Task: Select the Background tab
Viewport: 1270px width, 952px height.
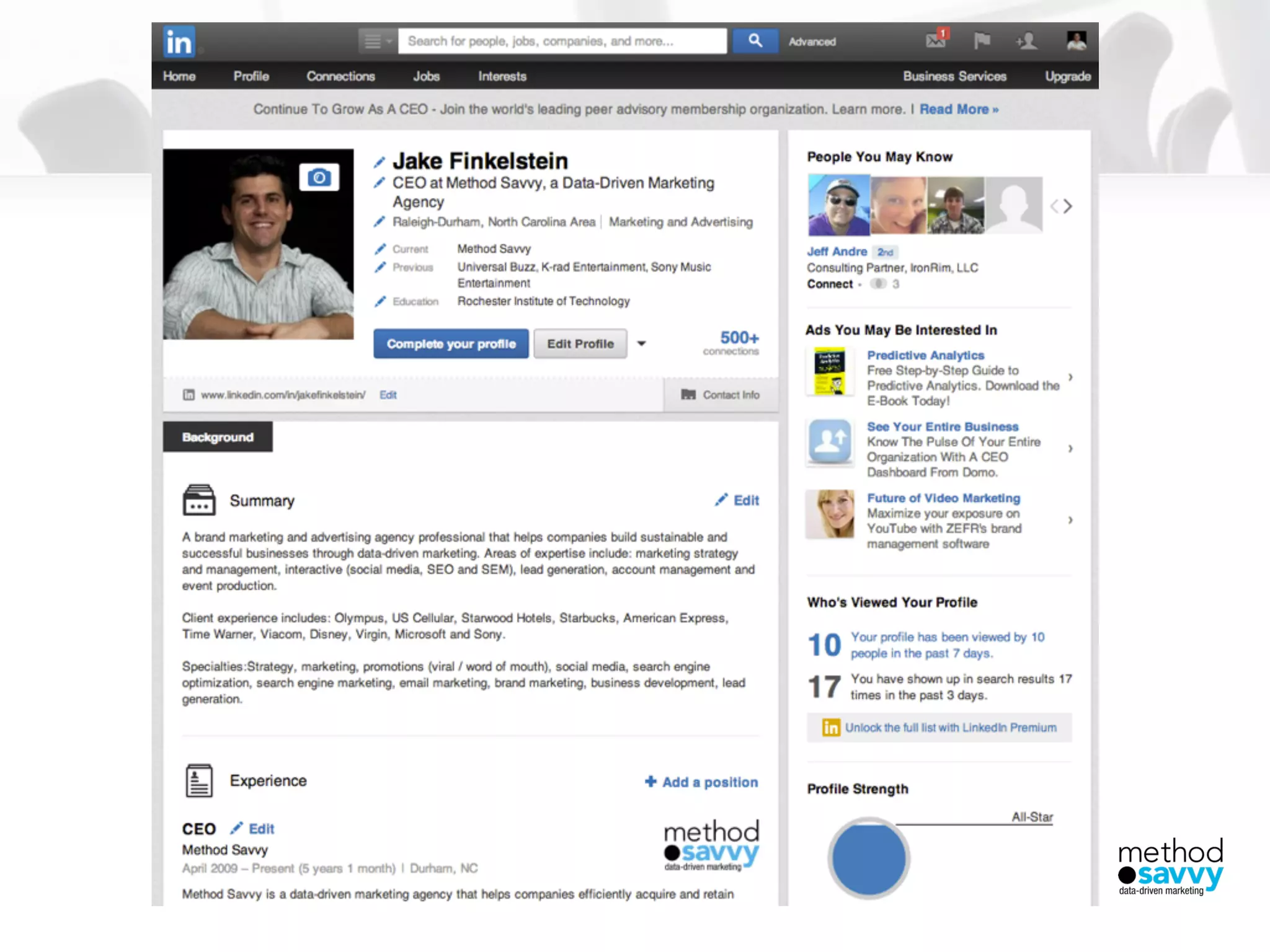Action: 218,437
